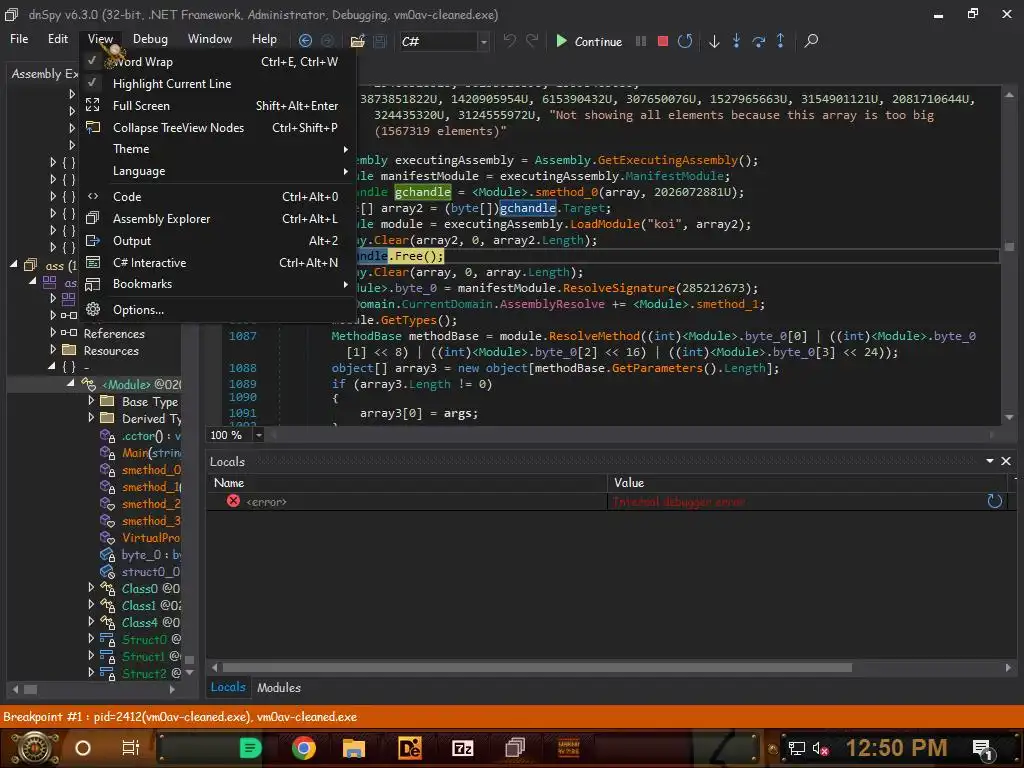Click the Undo icon in toolbar
1024x768 pixels.
click(509, 40)
